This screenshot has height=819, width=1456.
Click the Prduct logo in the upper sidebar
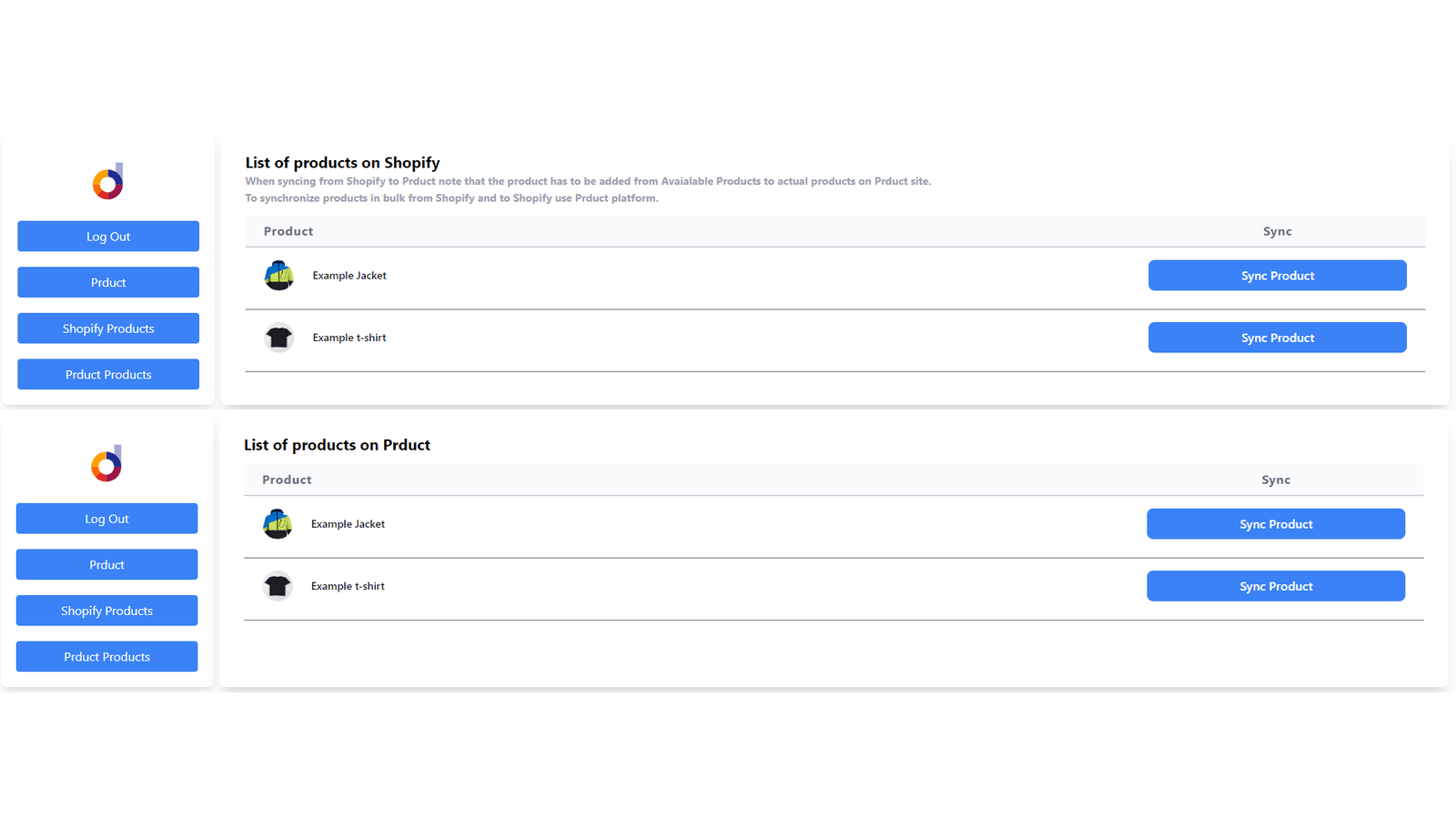pos(108,181)
